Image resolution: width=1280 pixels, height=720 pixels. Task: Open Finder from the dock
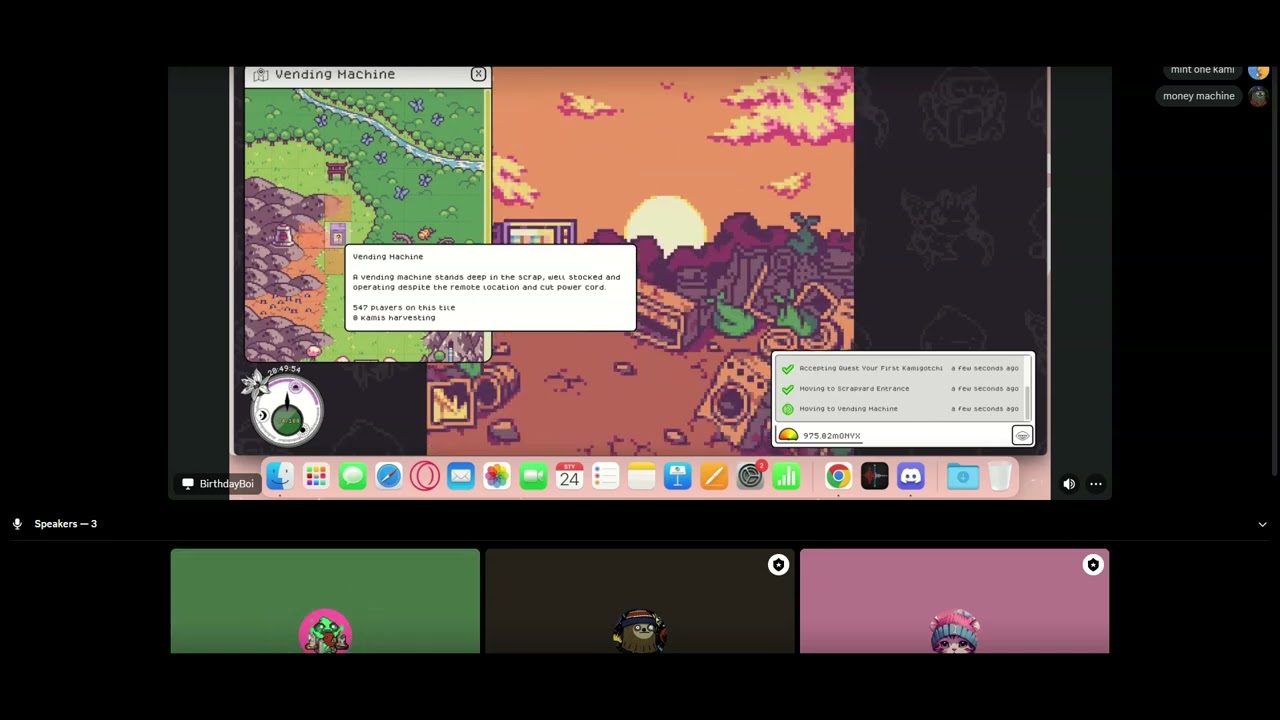280,477
